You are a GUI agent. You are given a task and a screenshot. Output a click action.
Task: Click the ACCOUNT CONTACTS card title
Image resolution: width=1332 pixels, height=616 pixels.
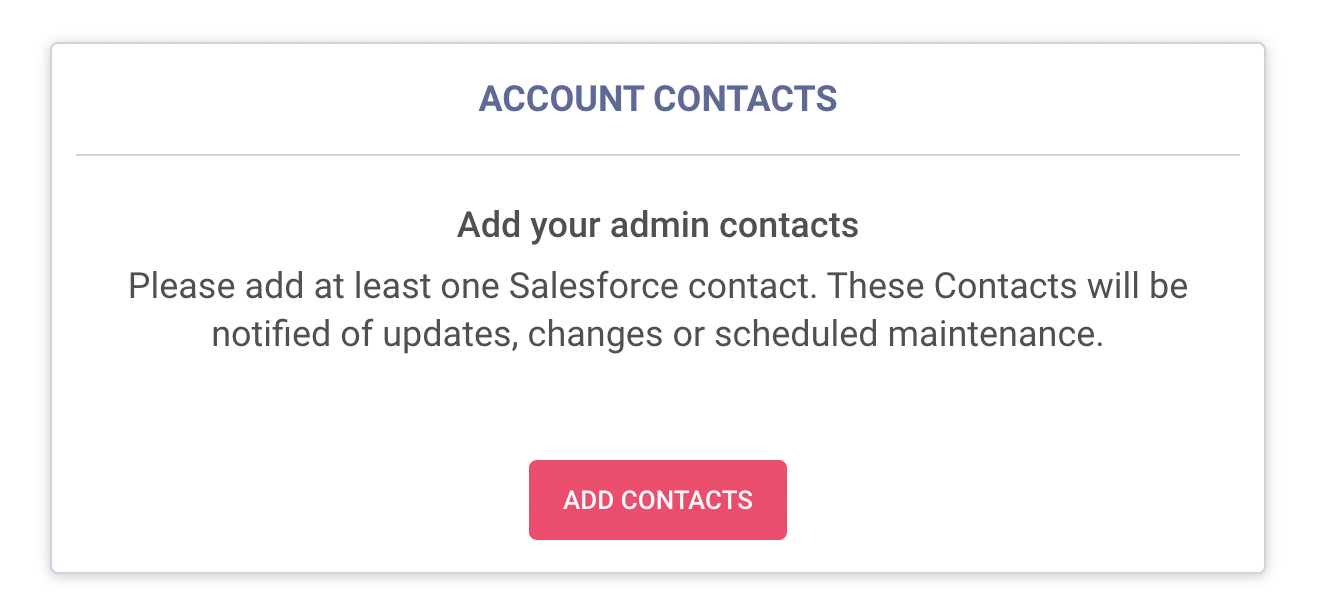[x=657, y=99]
